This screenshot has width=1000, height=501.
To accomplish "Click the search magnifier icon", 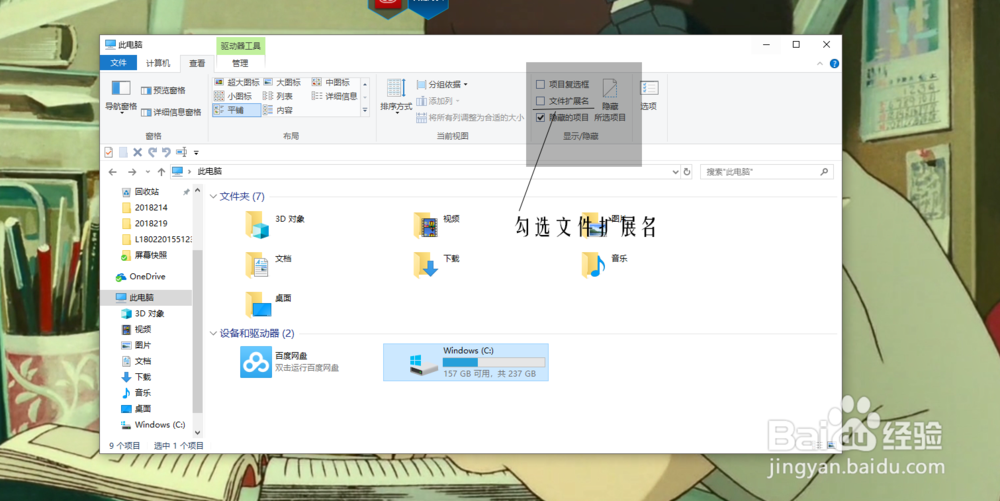I will (x=824, y=172).
